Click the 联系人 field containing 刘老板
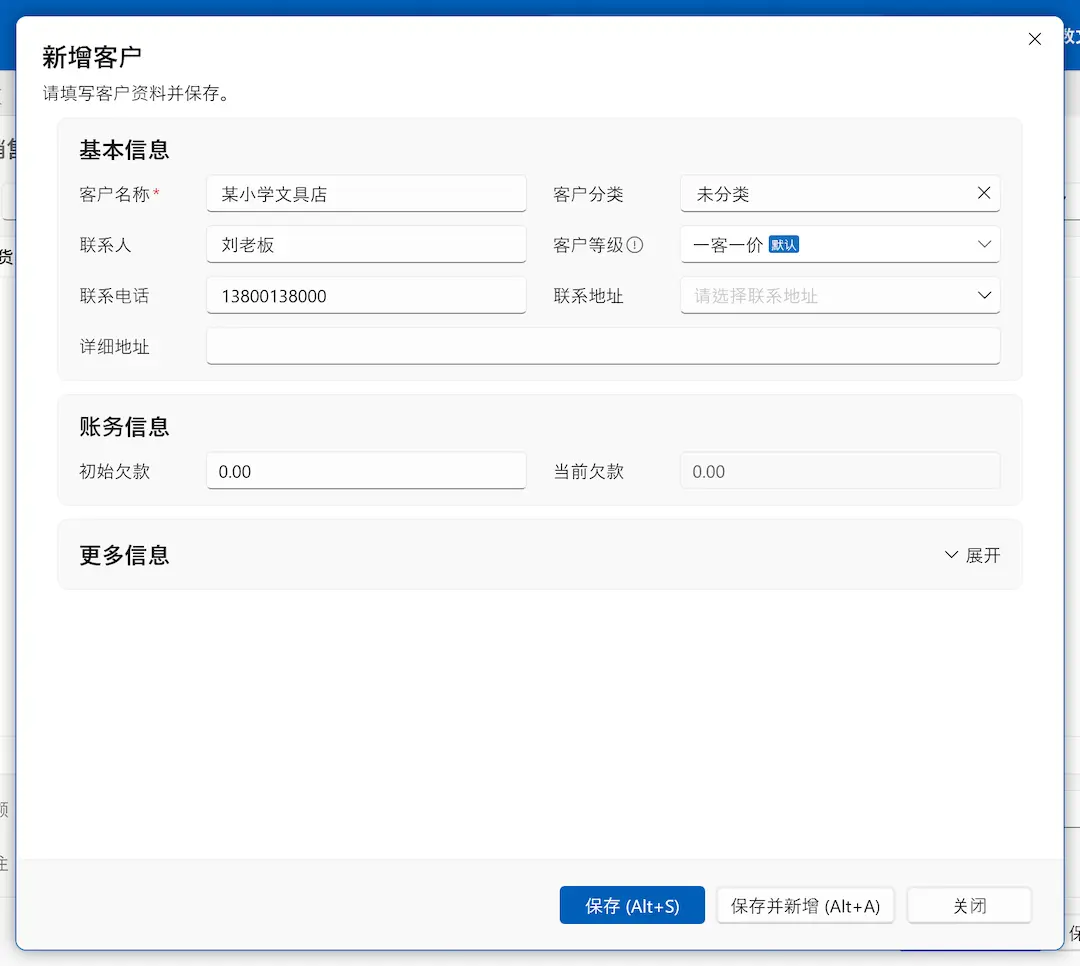Viewport: 1080px width, 966px height. click(366, 245)
